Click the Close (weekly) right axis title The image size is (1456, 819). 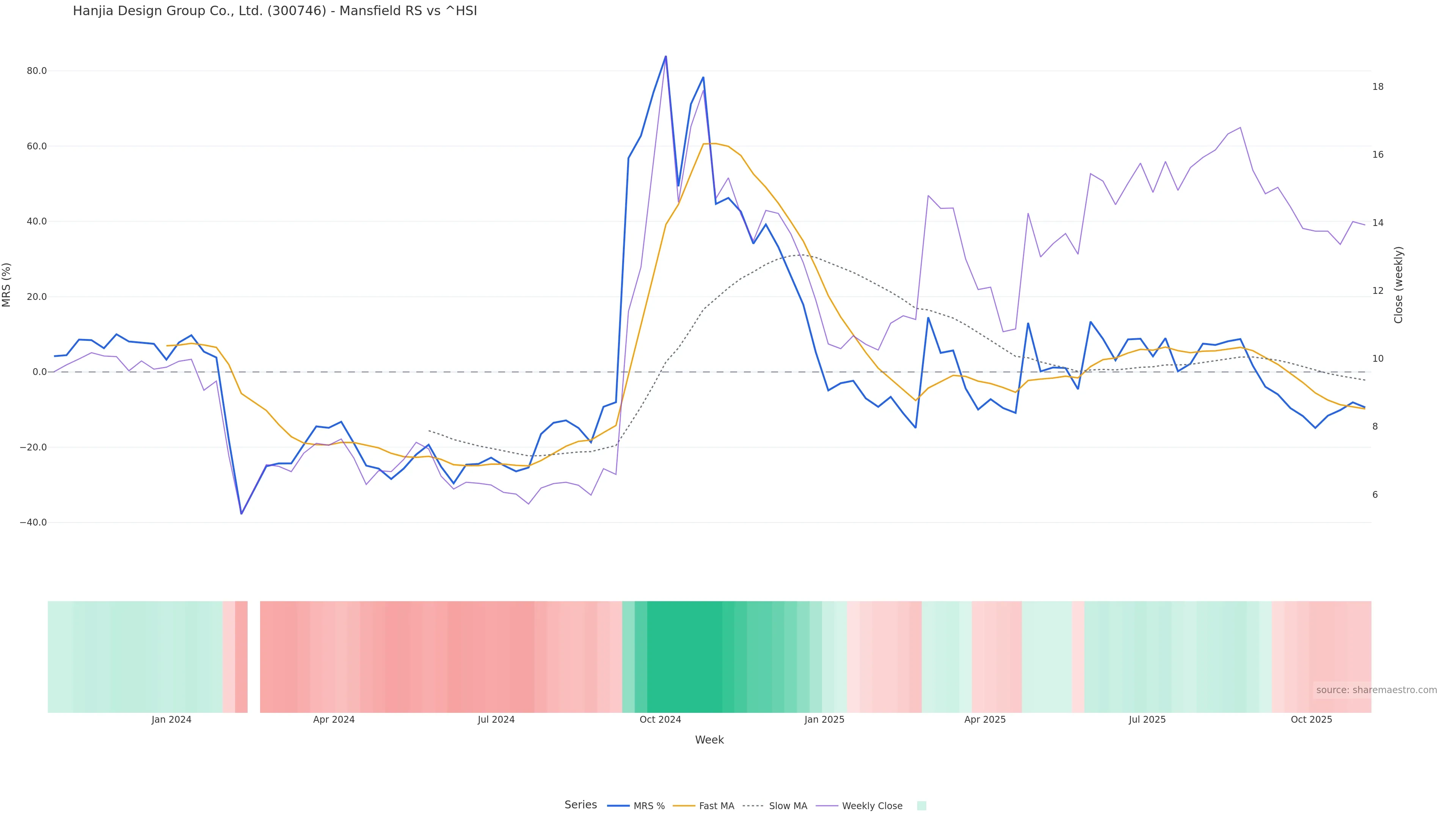coord(1398,285)
